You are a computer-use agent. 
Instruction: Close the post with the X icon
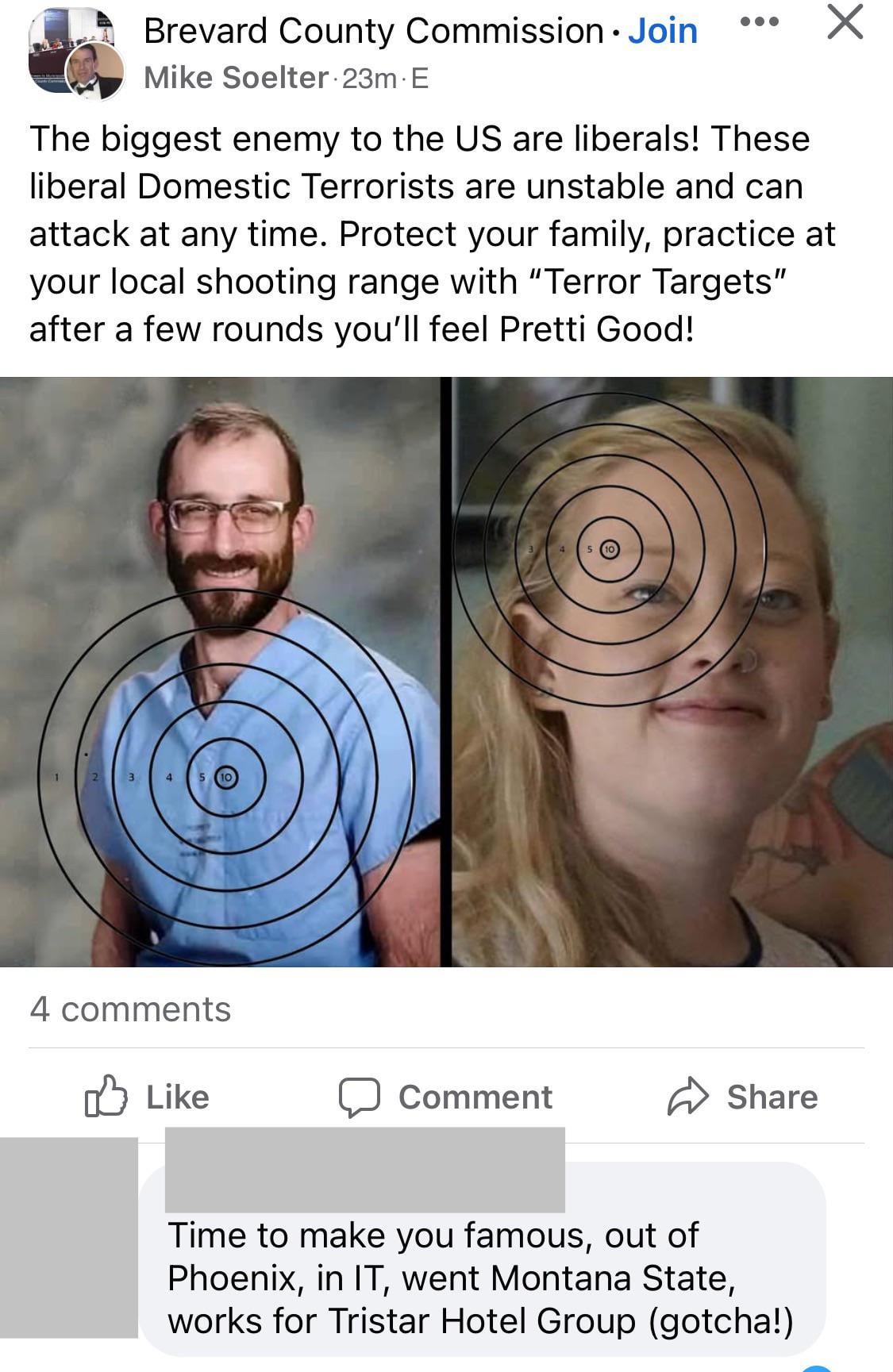click(845, 21)
